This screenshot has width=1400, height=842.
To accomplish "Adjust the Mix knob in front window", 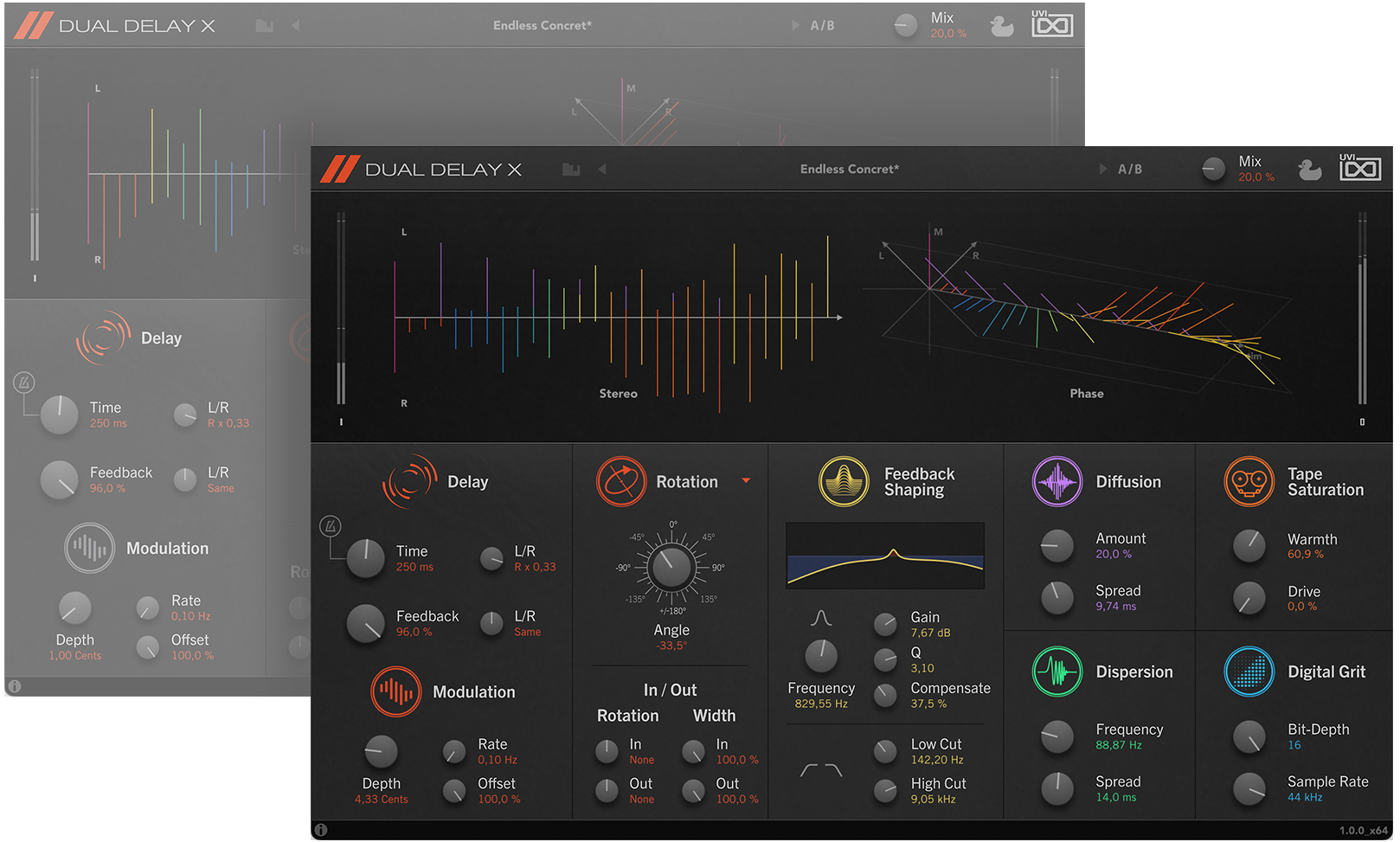I will [1214, 169].
